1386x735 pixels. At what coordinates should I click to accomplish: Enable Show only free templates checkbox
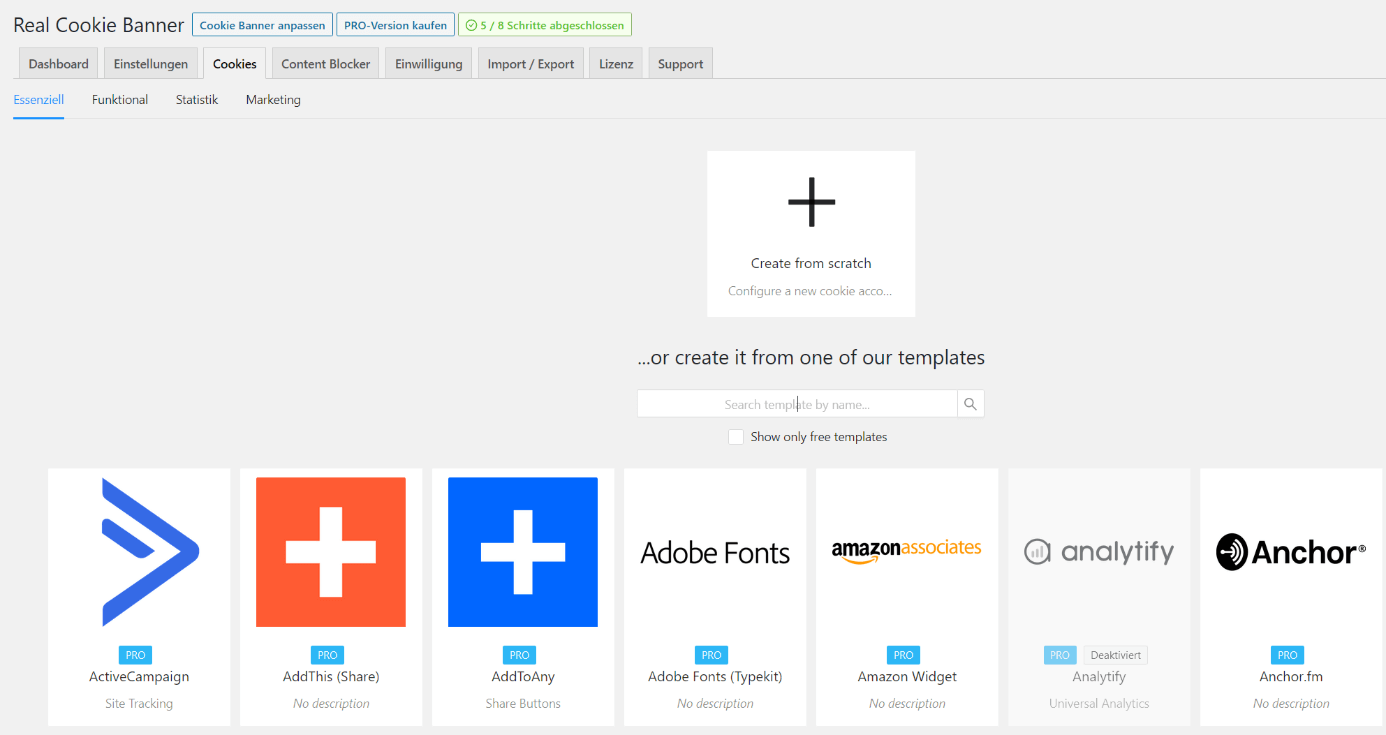pyautogui.click(x=736, y=437)
